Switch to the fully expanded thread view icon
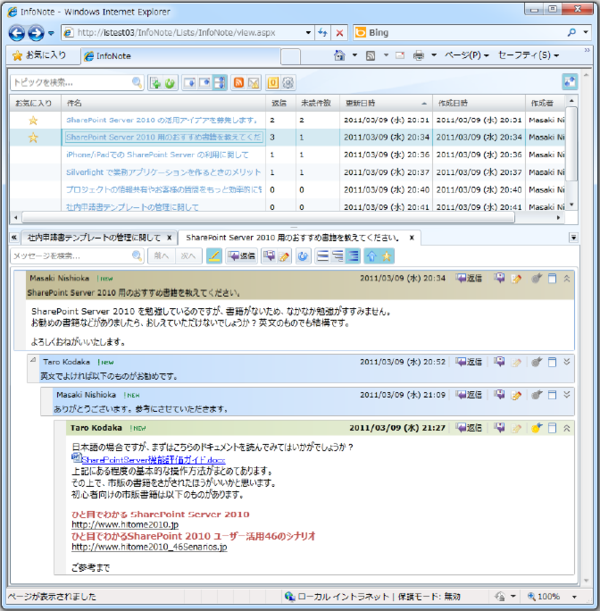The image size is (600, 611). pos(353,256)
